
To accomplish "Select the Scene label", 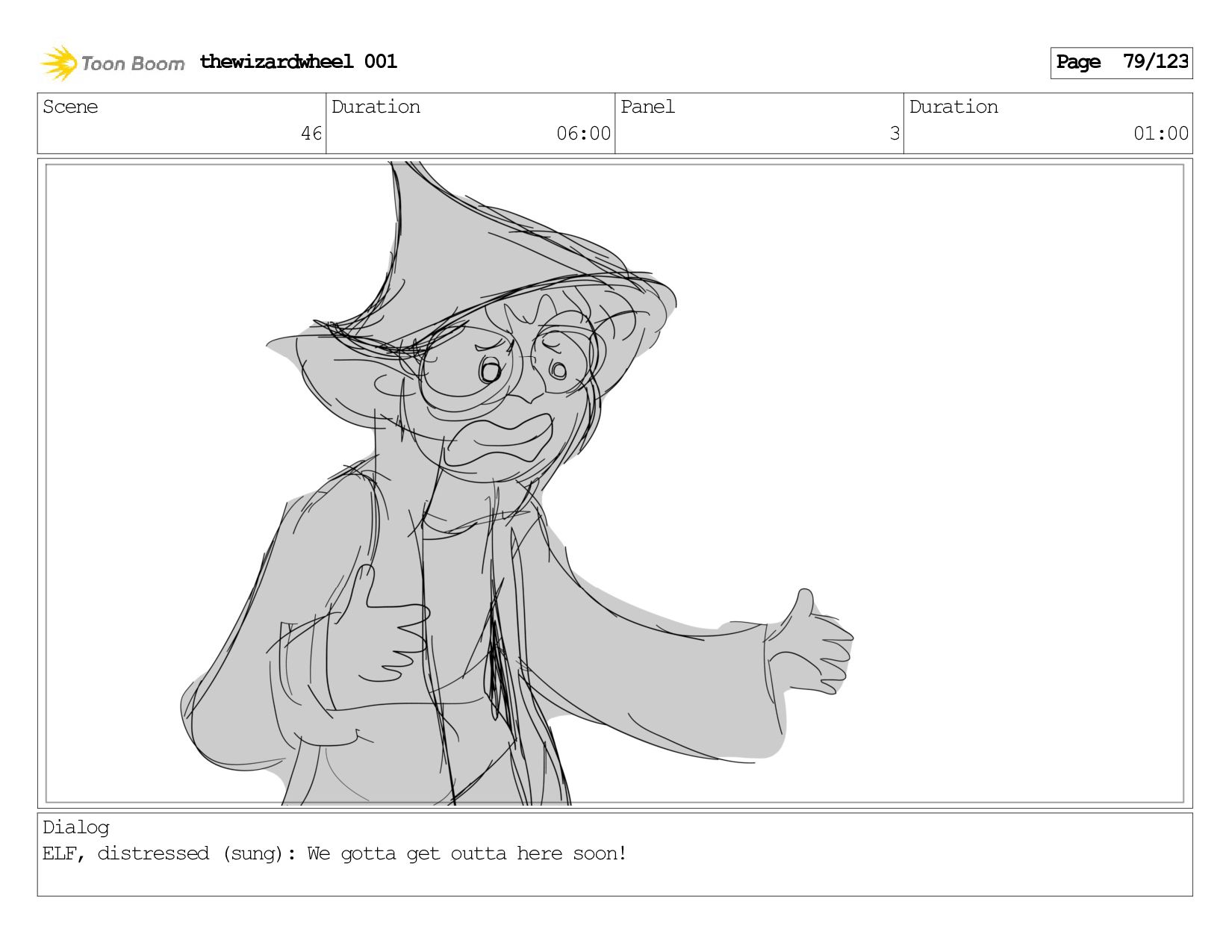I will (x=70, y=107).
